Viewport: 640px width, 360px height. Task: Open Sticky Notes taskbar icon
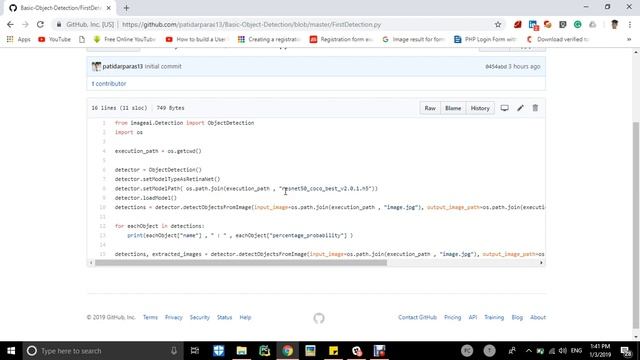point(333,351)
